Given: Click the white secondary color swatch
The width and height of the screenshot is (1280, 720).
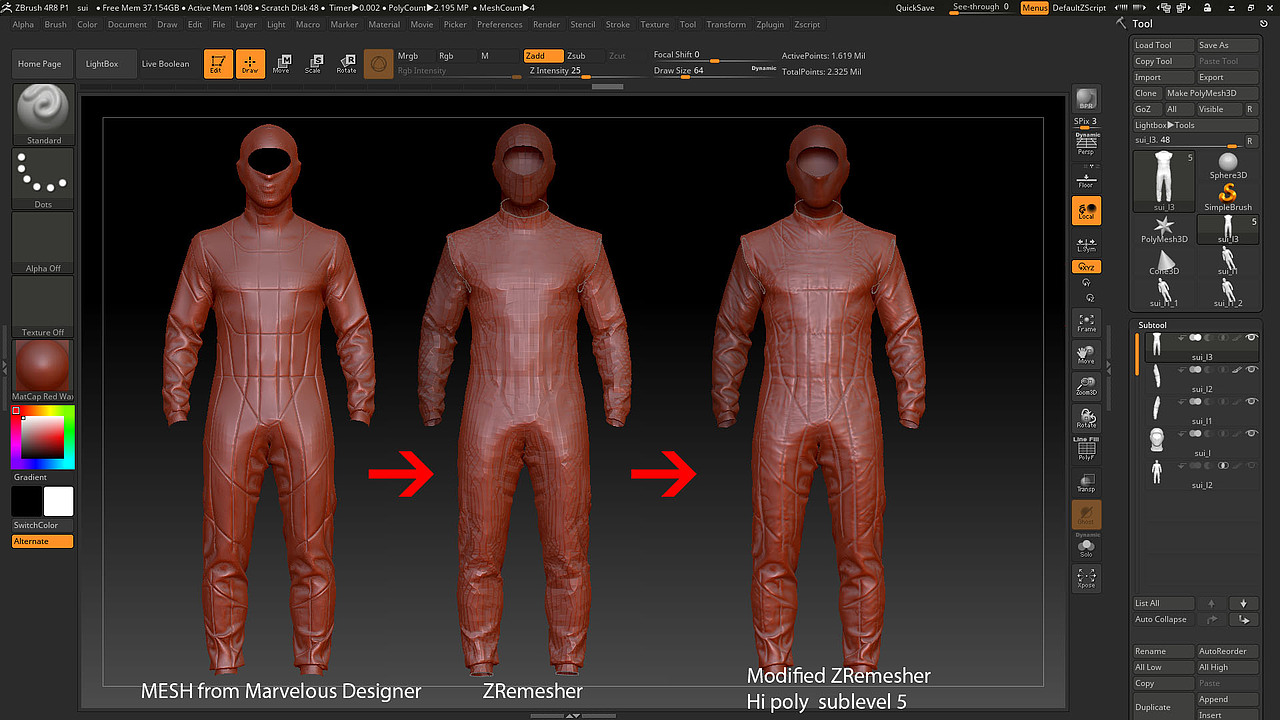Looking at the screenshot, I should [x=58, y=501].
